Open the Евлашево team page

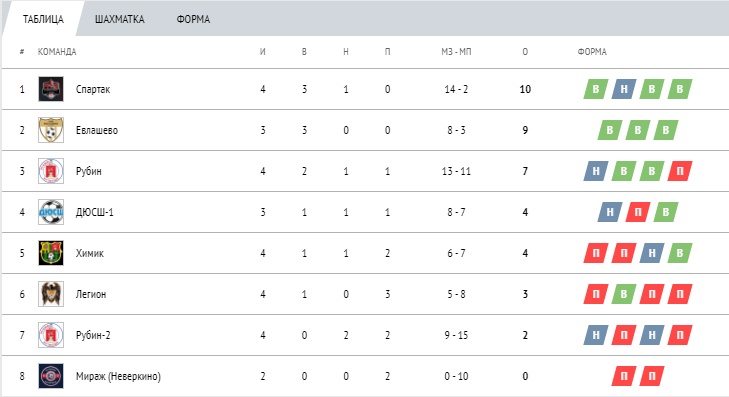pos(97,130)
